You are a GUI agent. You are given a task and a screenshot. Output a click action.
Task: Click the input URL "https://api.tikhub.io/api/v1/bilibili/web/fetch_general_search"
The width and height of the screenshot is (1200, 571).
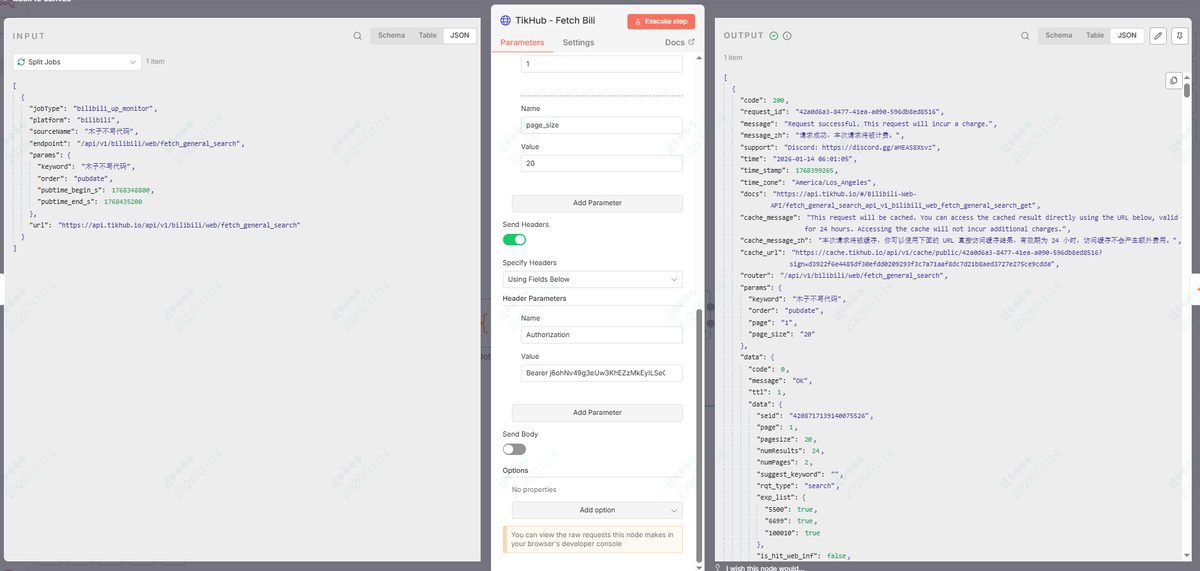pyautogui.click(x=179, y=225)
